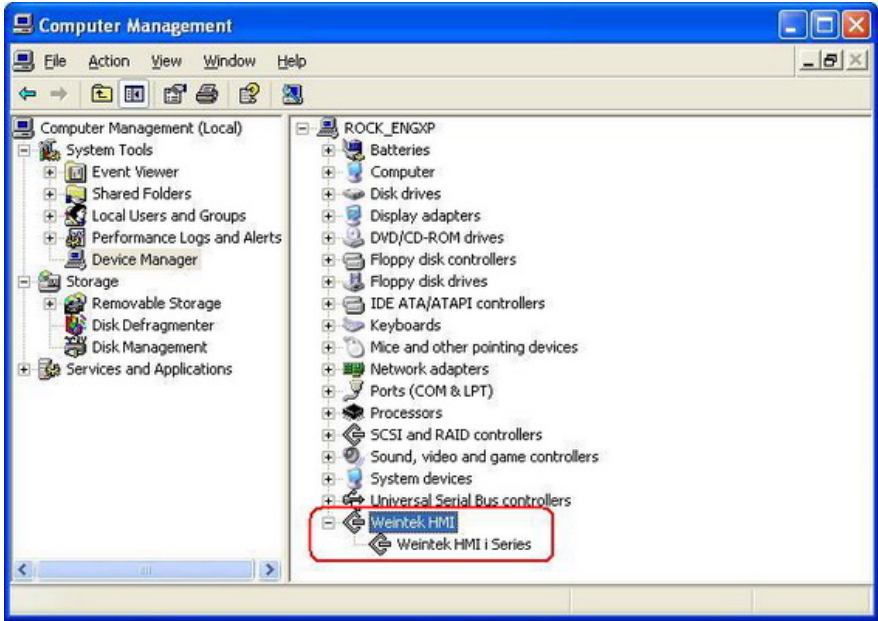This screenshot has width=878, height=621.
Task: Open the Action menu
Action: tap(109, 61)
